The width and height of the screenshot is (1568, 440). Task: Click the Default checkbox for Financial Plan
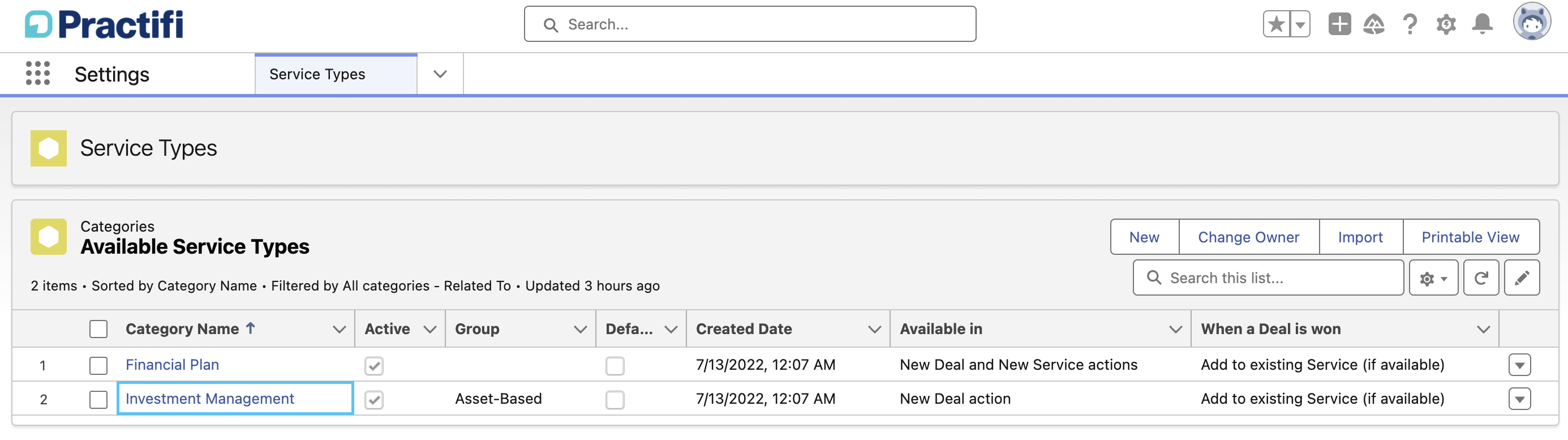[x=615, y=366]
